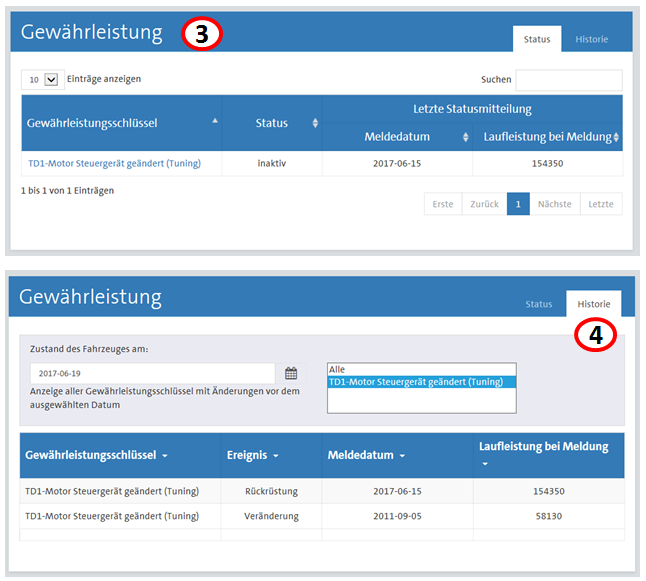Open TD1-Motor Steuergerät geändert link

[113, 164]
